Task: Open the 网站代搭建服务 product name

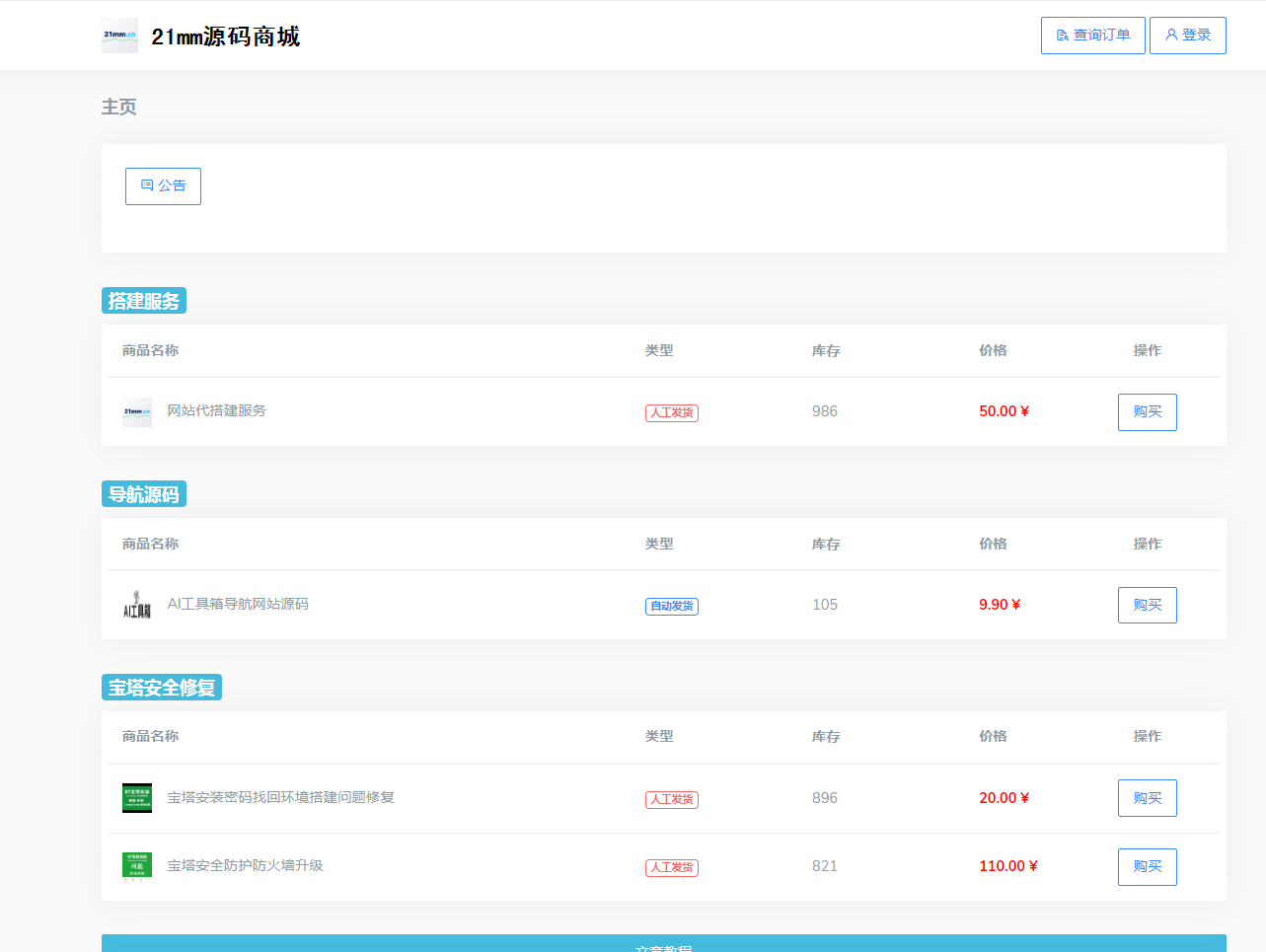Action: [x=216, y=410]
